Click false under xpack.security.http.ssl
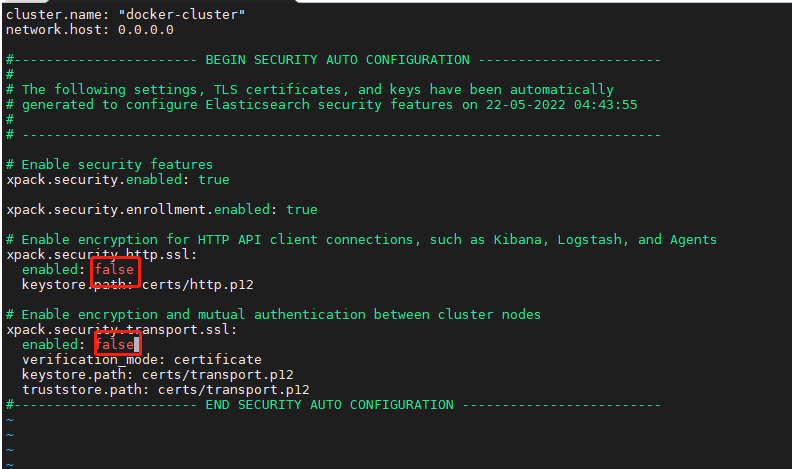This screenshot has height=469, width=792. point(115,270)
